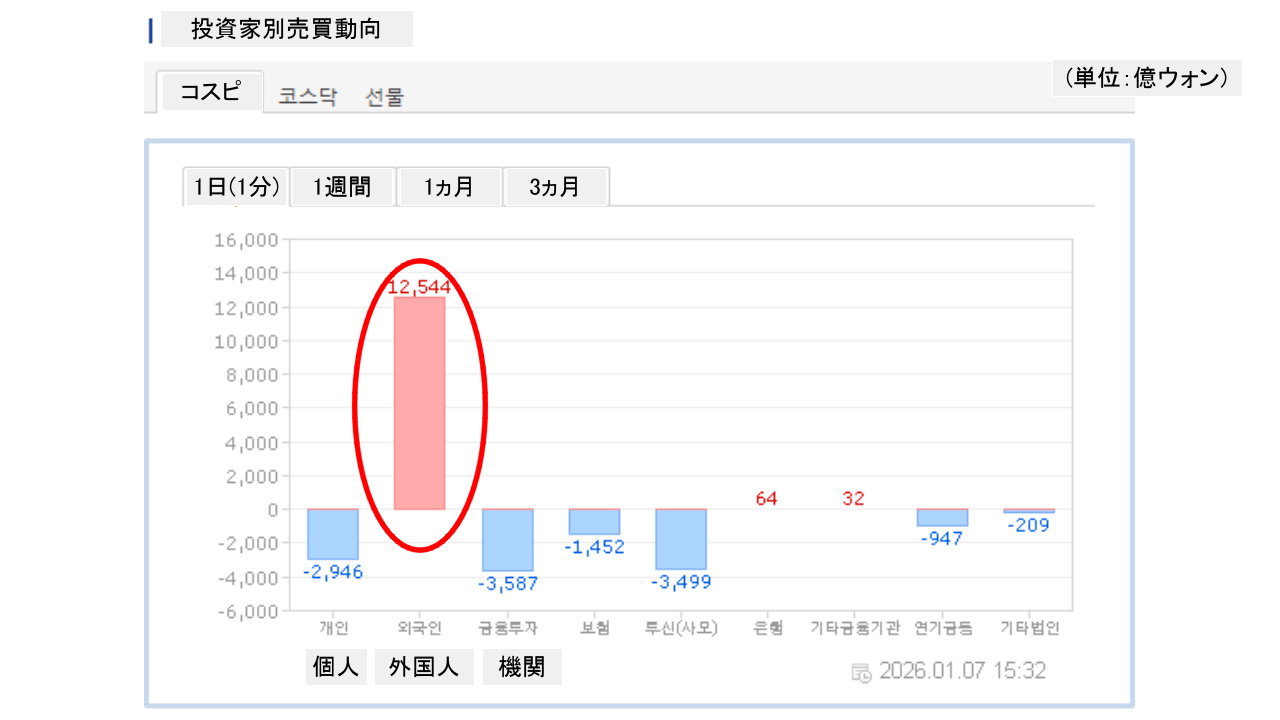Click the 투신(사모) bar showing -3,499

(x=681, y=538)
